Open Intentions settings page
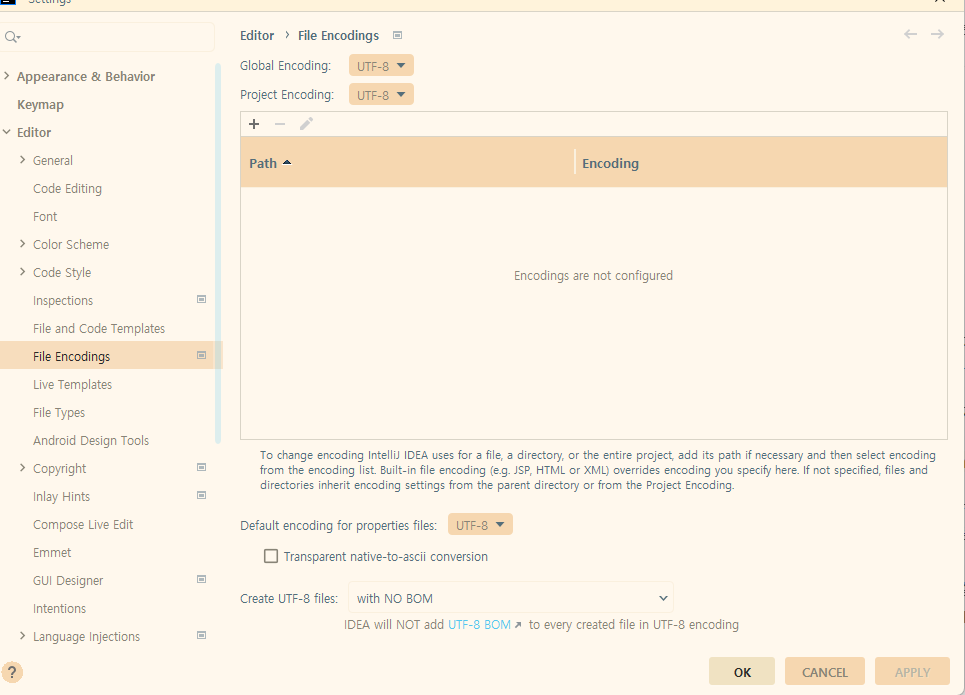The height and width of the screenshot is (695, 965). tap(60, 609)
